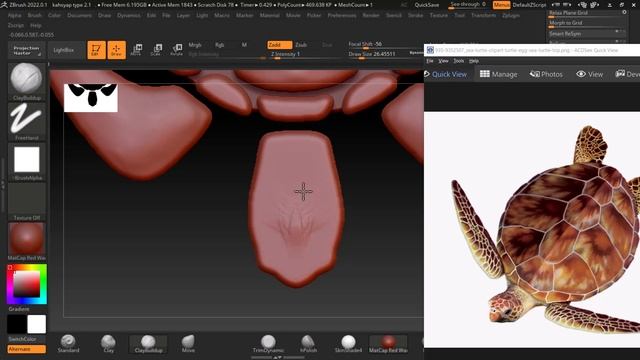Viewport: 640px width, 360px height.
Task: Open the Preferences menu
Action: [342, 15]
